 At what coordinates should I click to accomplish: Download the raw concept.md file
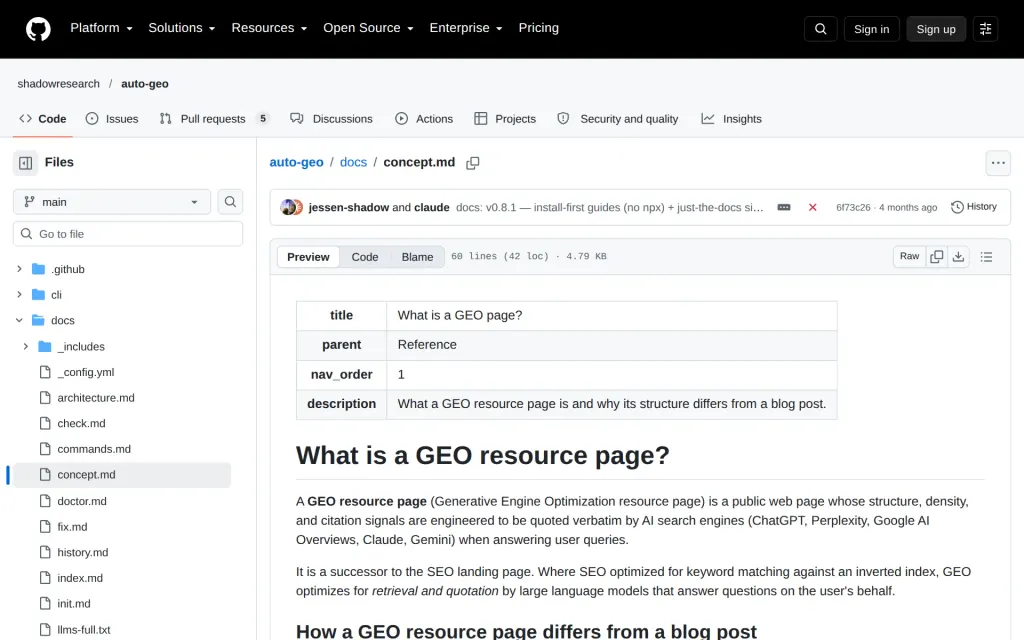click(x=958, y=257)
